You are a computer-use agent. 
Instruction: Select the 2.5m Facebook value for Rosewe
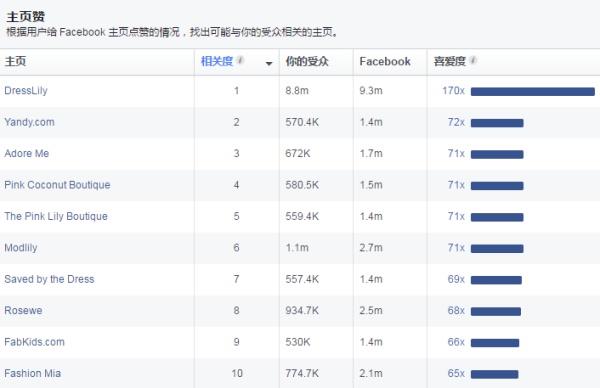371,310
